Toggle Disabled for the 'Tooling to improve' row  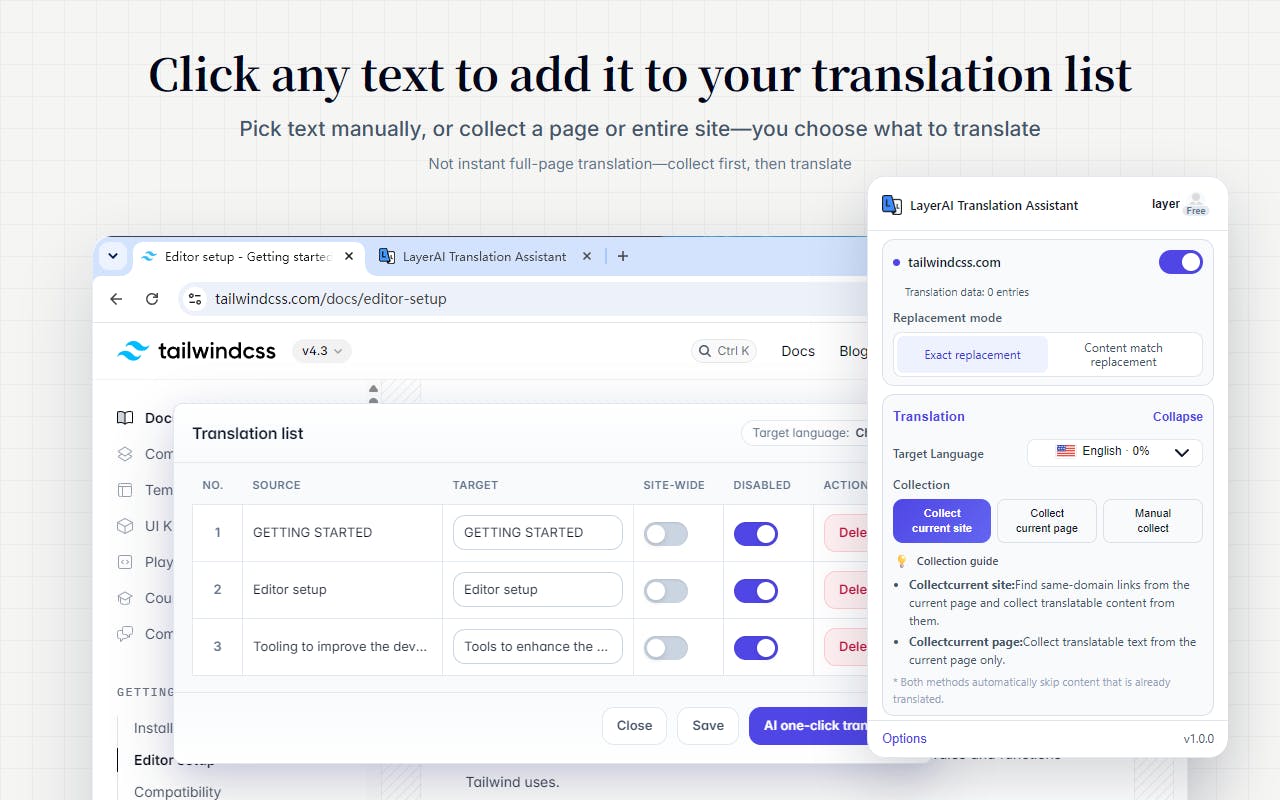[756, 647]
